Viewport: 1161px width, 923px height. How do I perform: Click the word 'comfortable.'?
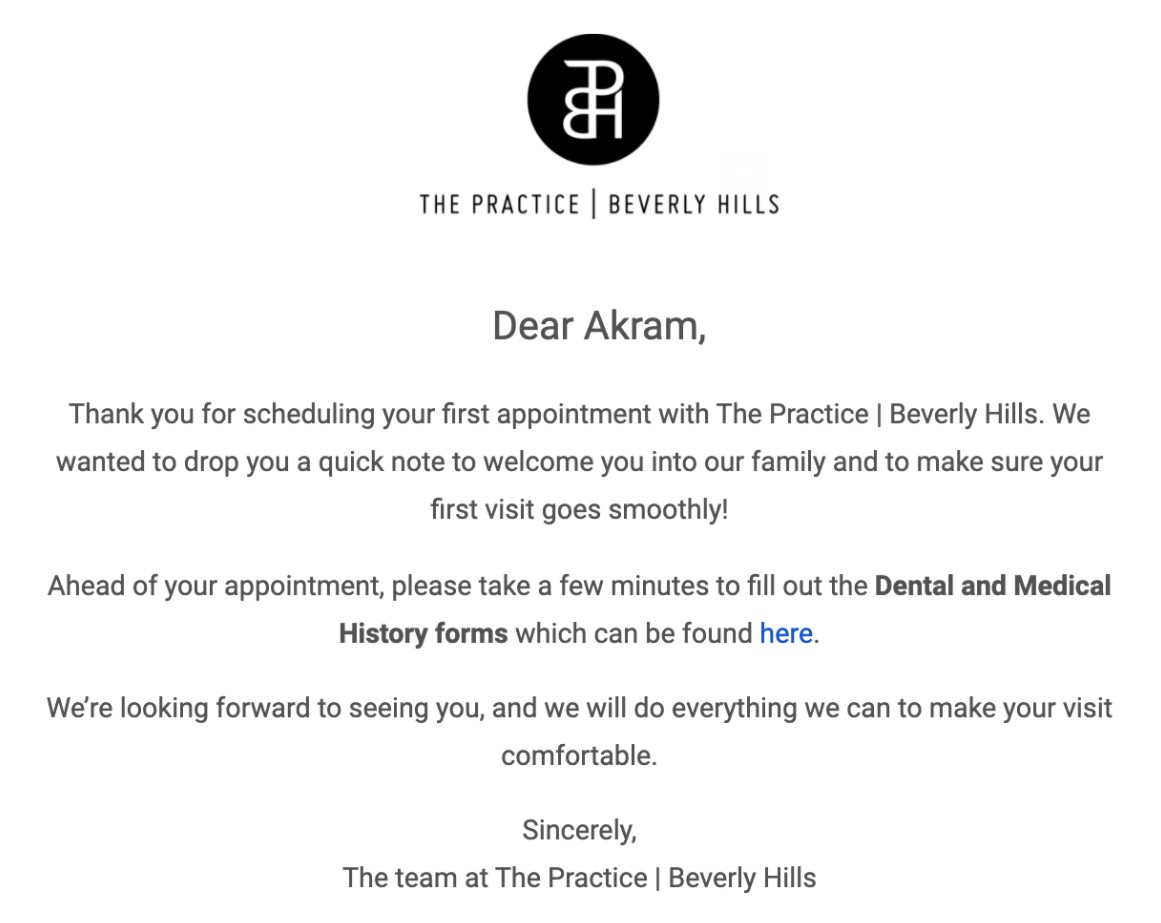point(579,755)
